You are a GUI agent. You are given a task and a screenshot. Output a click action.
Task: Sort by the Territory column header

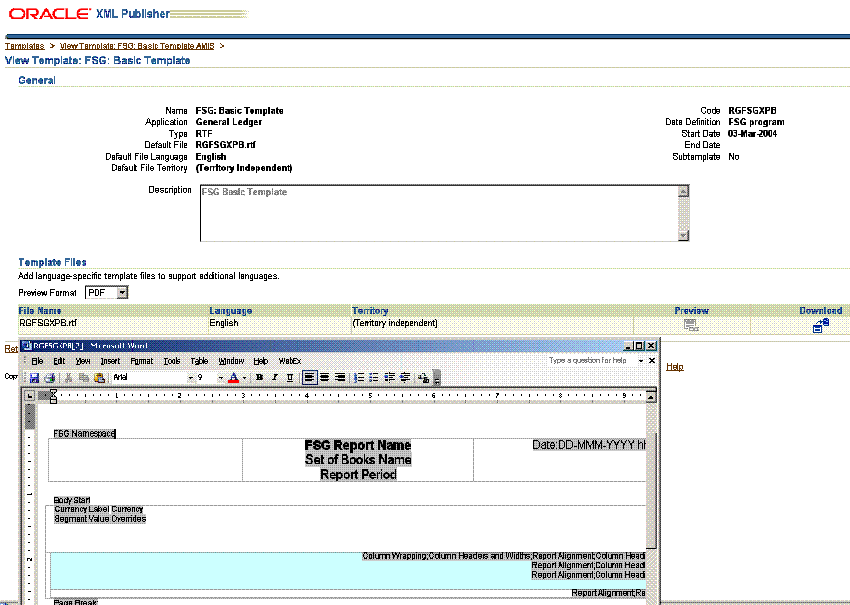pyautogui.click(x=370, y=311)
